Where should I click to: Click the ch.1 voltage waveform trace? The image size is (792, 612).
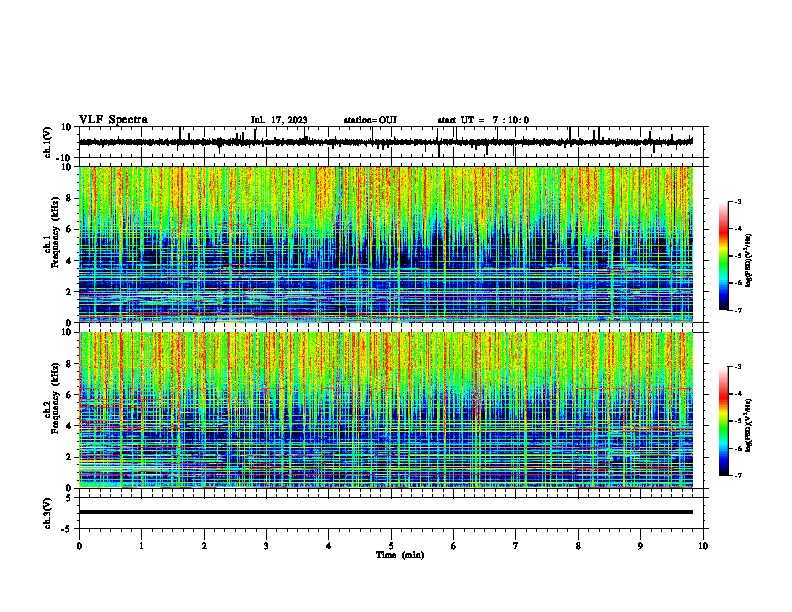click(386, 142)
